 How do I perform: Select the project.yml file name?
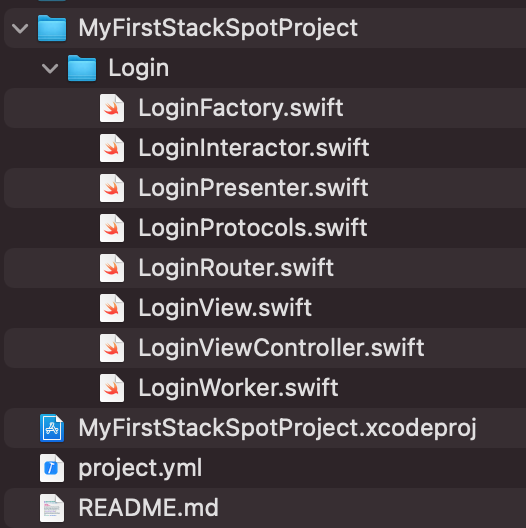(140, 468)
